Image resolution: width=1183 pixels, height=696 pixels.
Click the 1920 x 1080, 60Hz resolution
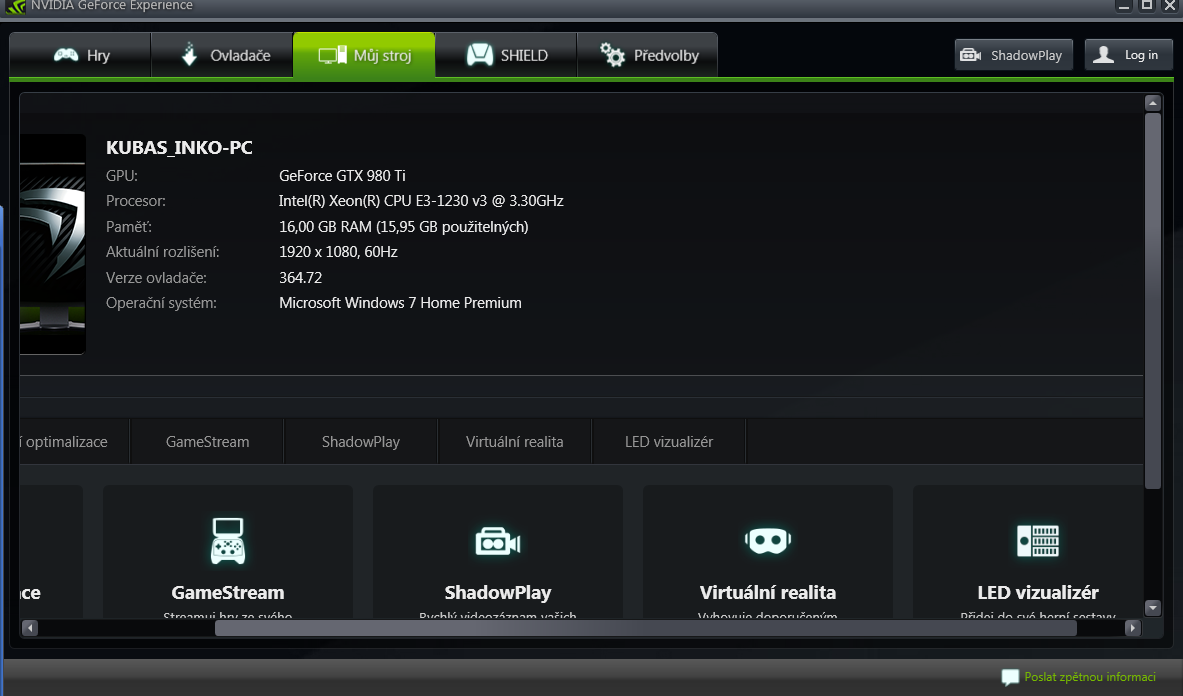[338, 252]
